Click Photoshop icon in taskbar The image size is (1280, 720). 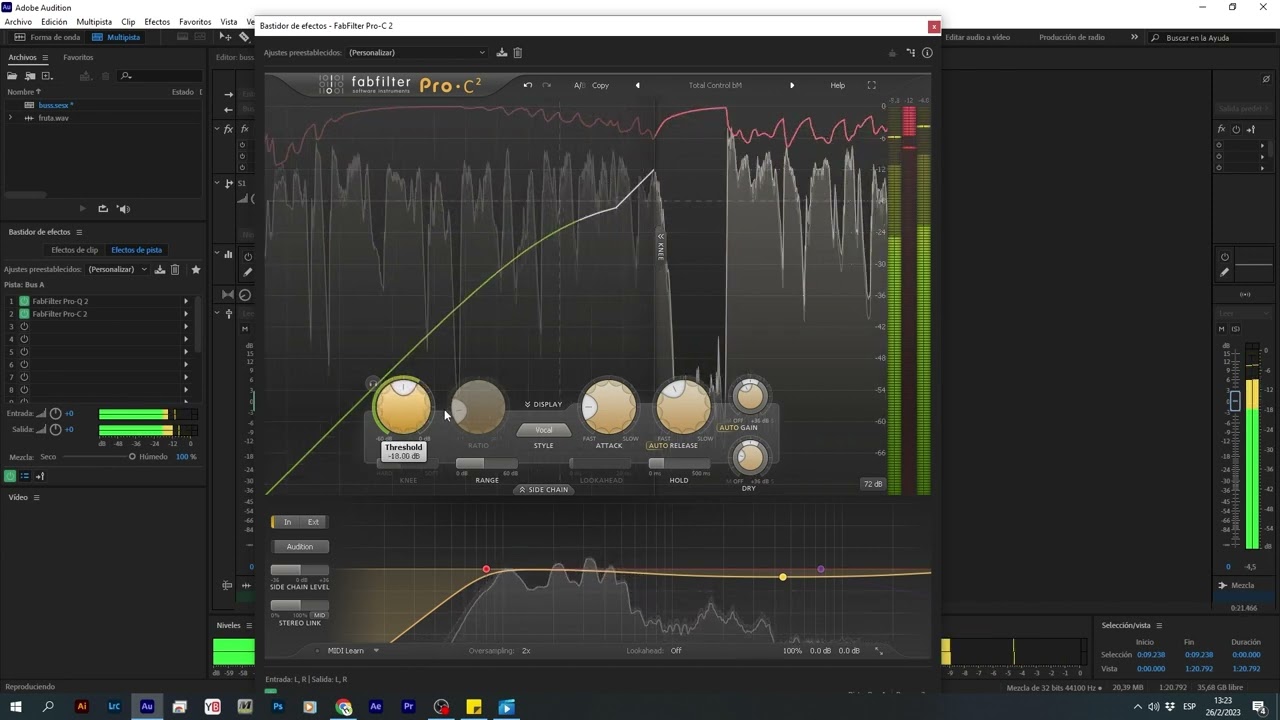(x=278, y=707)
